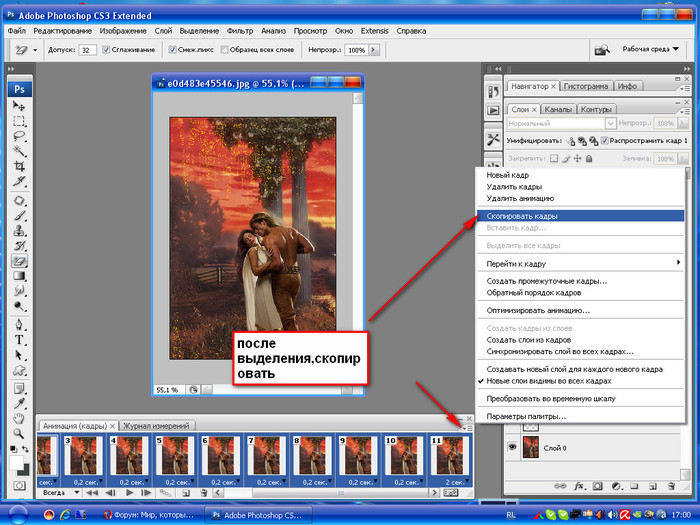700x525 pixels.
Task: Toggle the Сглаживание checkbox
Action: click(x=106, y=50)
